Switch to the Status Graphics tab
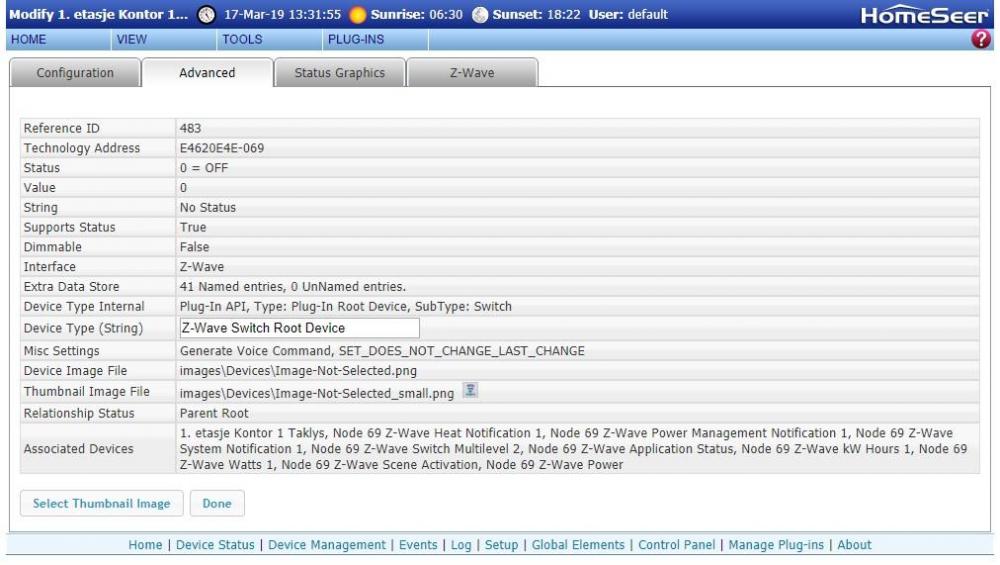This screenshot has width=1000, height=565. [x=339, y=73]
